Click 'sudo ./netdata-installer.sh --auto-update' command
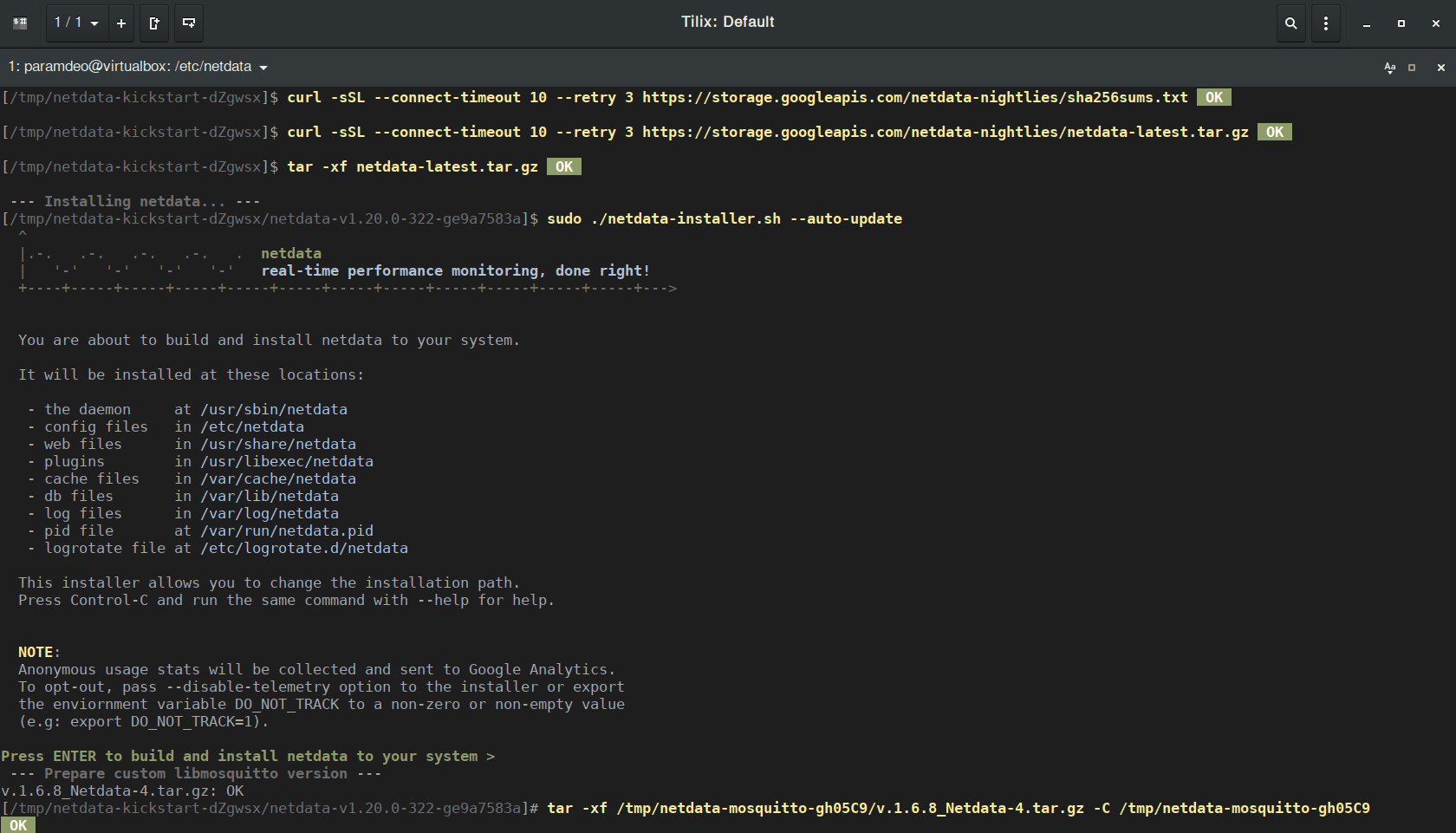The image size is (1456, 833). [725, 218]
